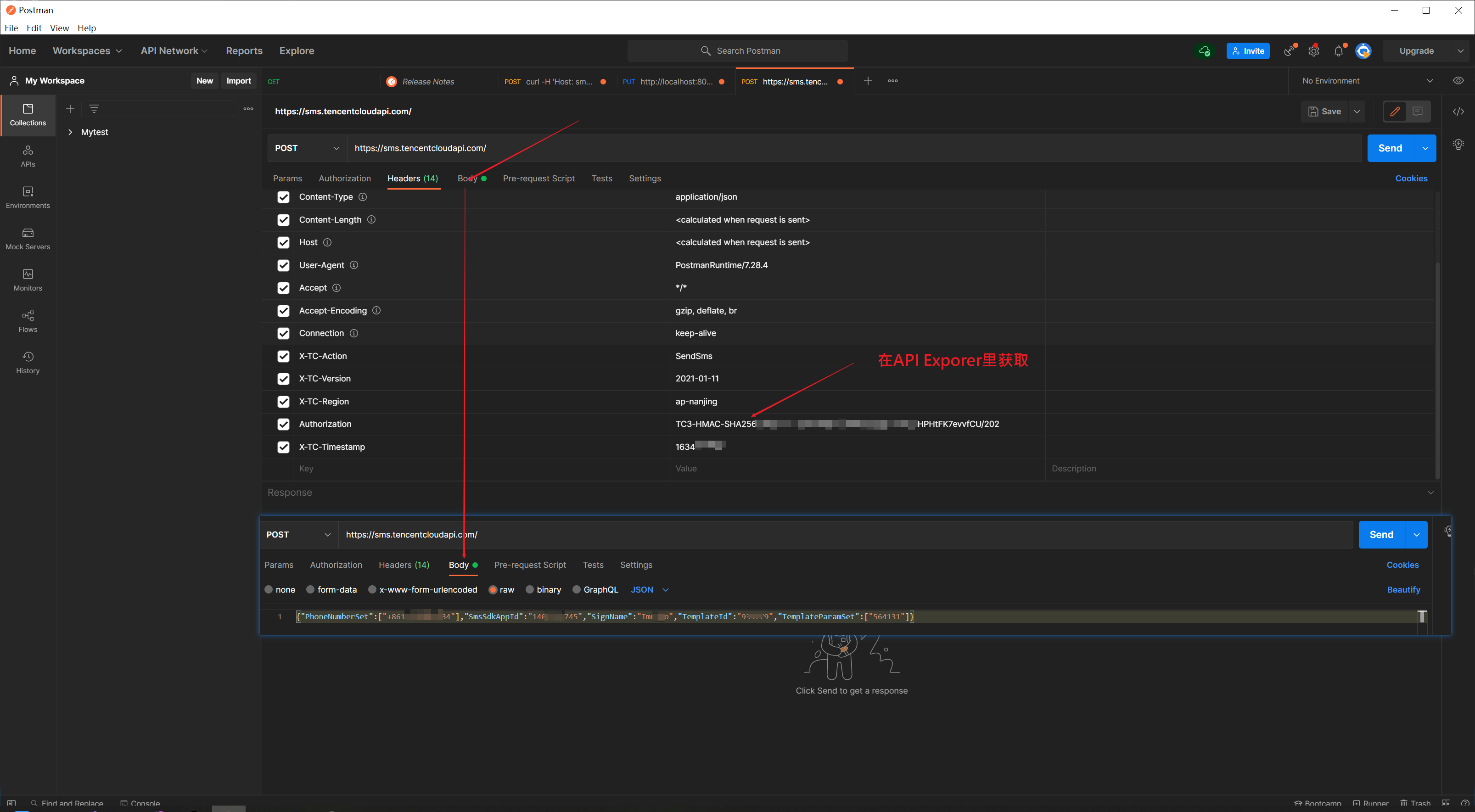The height and width of the screenshot is (812, 1475).
Task: Expand the Response section chevron
Action: [x=1430, y=493]
